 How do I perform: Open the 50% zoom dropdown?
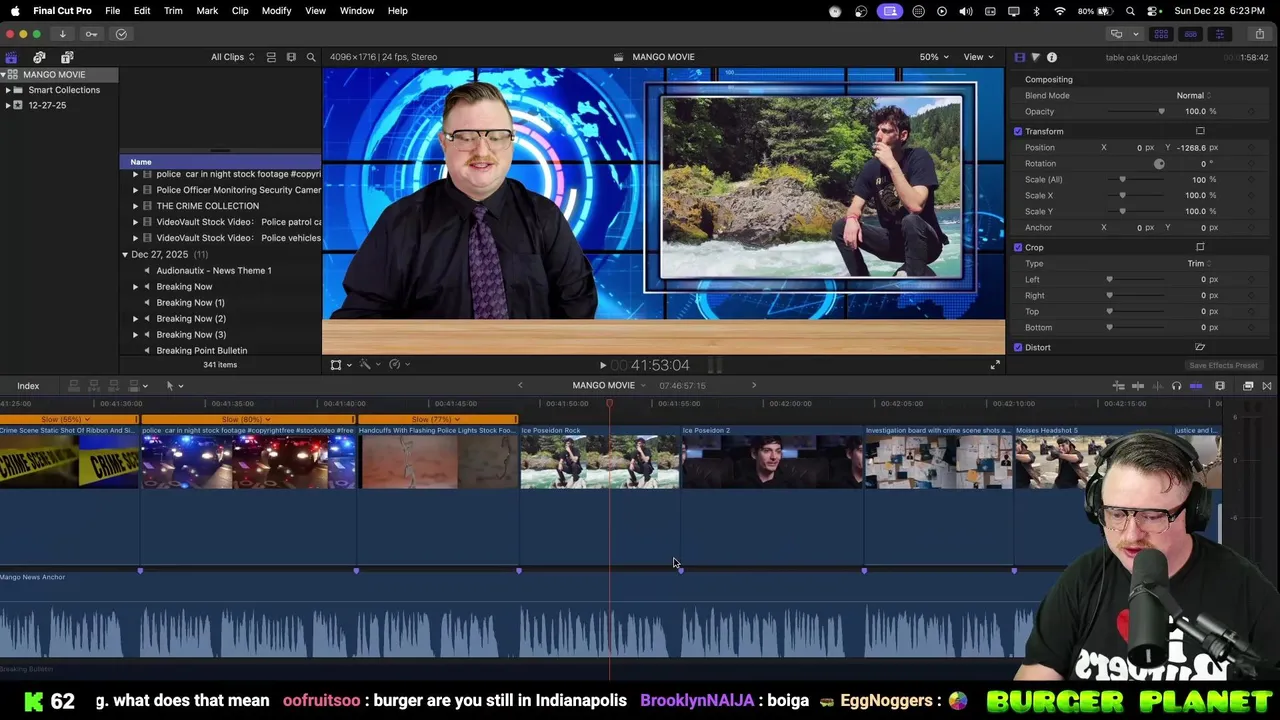click(934, 57)
